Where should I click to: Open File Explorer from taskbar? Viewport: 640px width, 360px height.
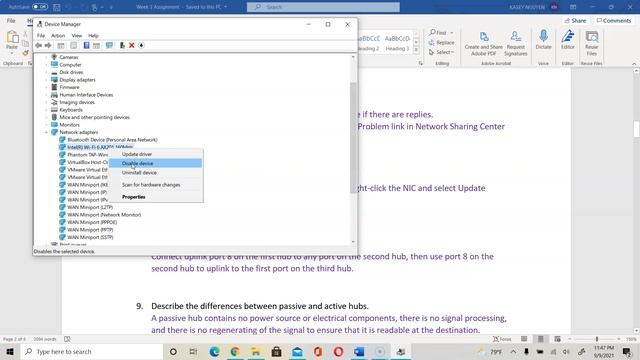(256, 351)
